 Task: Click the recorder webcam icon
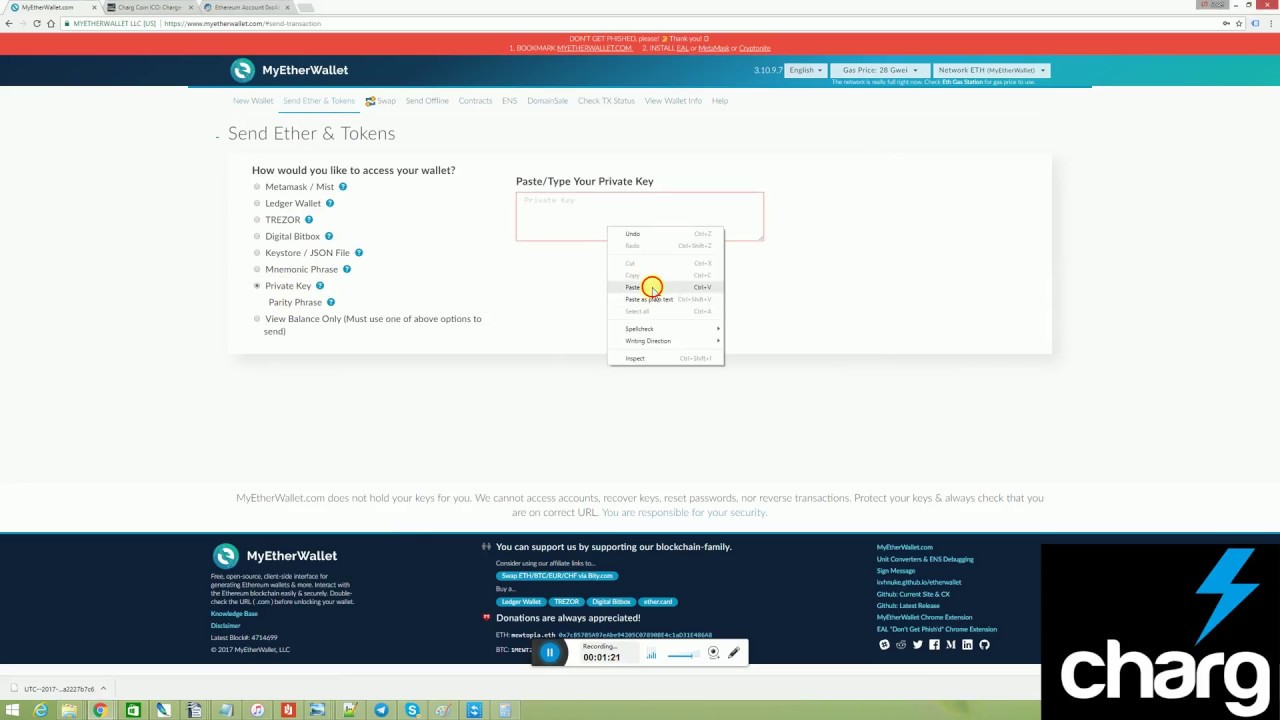pyautogui.click(x=713, y=653)
